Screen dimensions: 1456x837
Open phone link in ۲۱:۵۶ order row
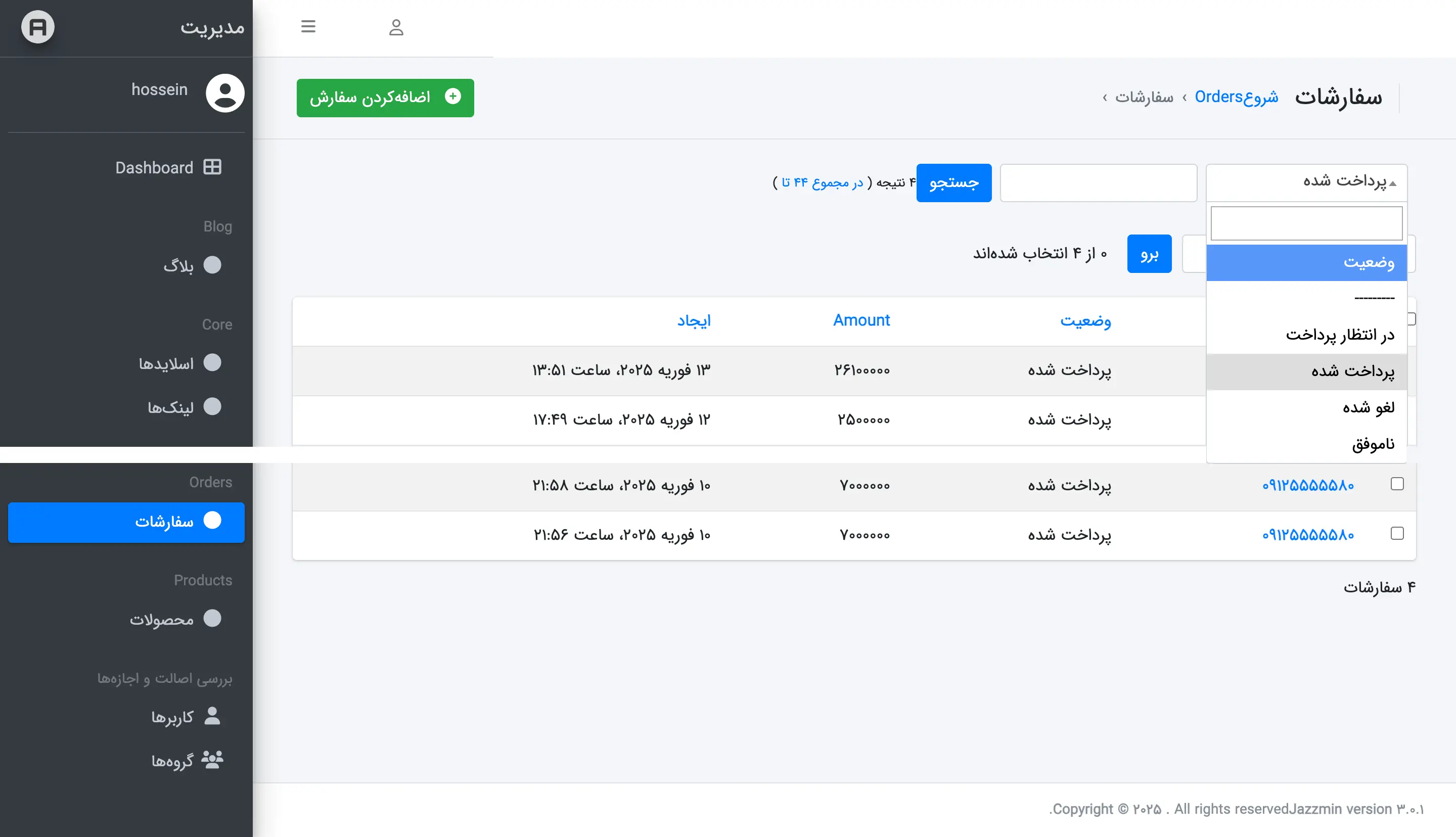[x=1308, y=535]
